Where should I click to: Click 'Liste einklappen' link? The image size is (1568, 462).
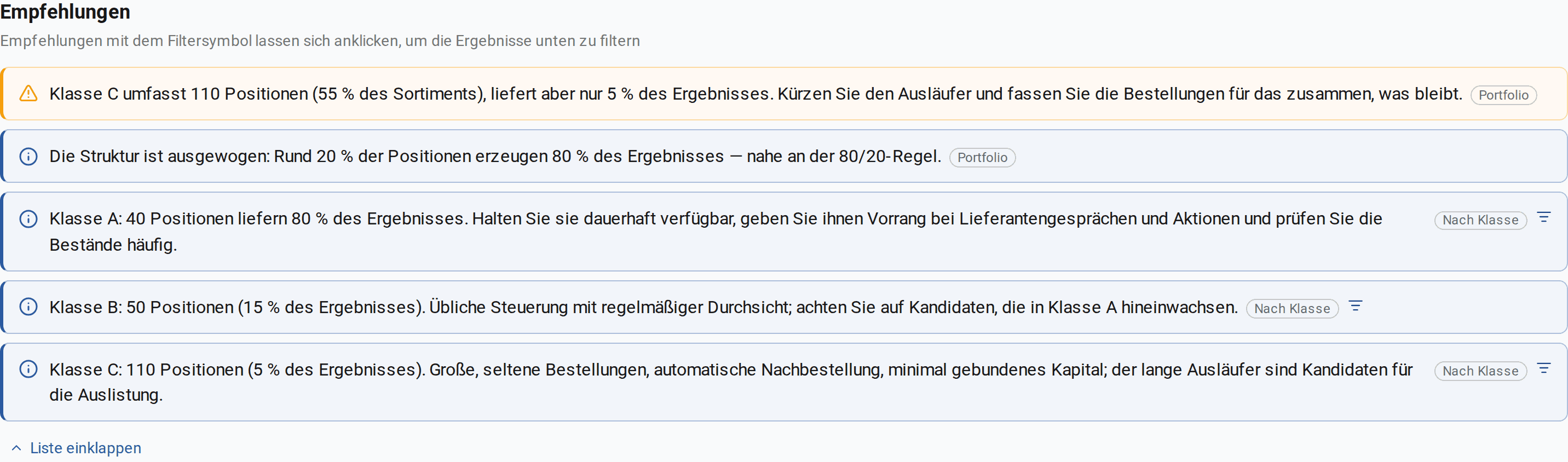[x=85, y=448]
